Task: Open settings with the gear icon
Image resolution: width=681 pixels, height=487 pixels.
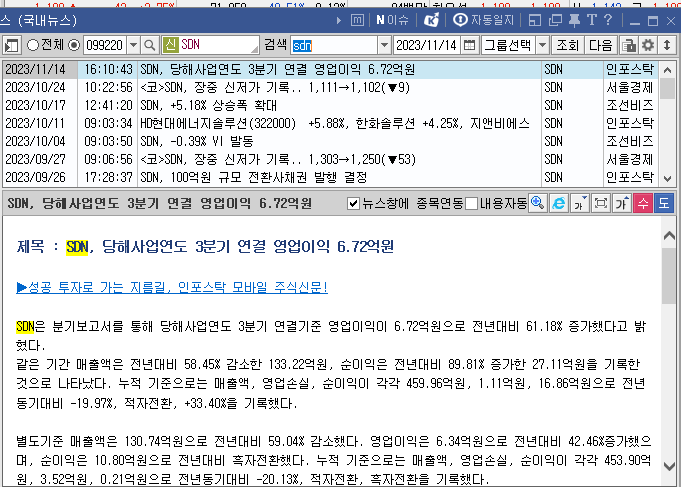Action: pyautogui.click(x=648, y=45)
